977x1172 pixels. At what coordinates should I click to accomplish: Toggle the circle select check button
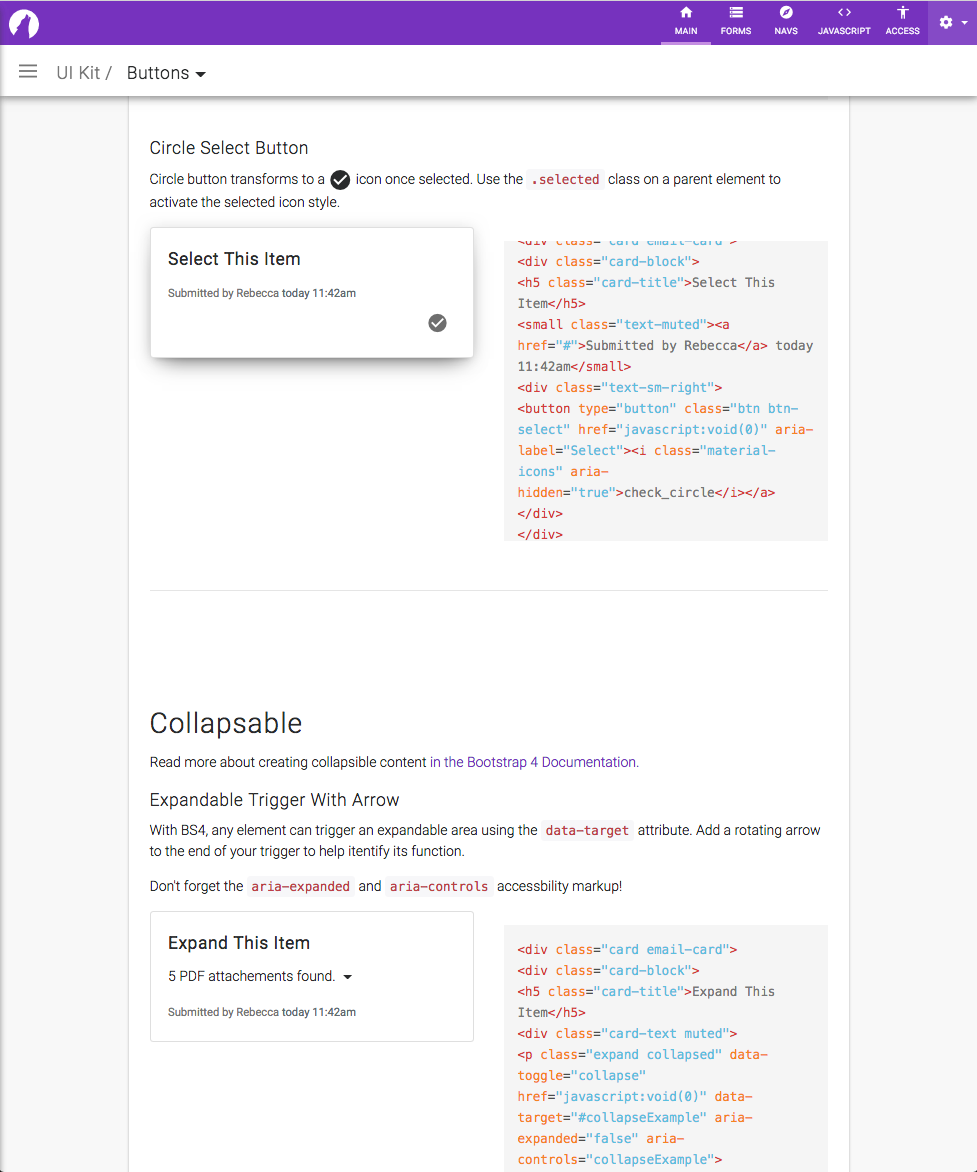point(437,323)
